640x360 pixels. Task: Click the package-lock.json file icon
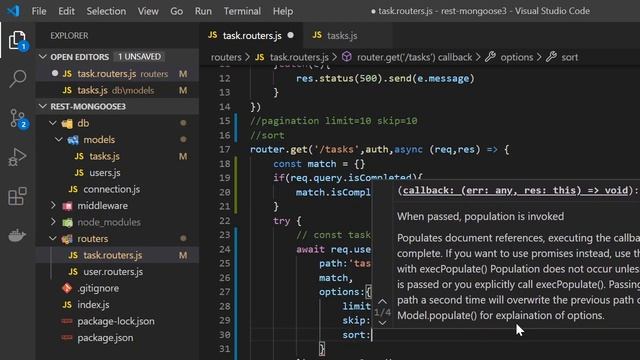[x=67, y=321]
